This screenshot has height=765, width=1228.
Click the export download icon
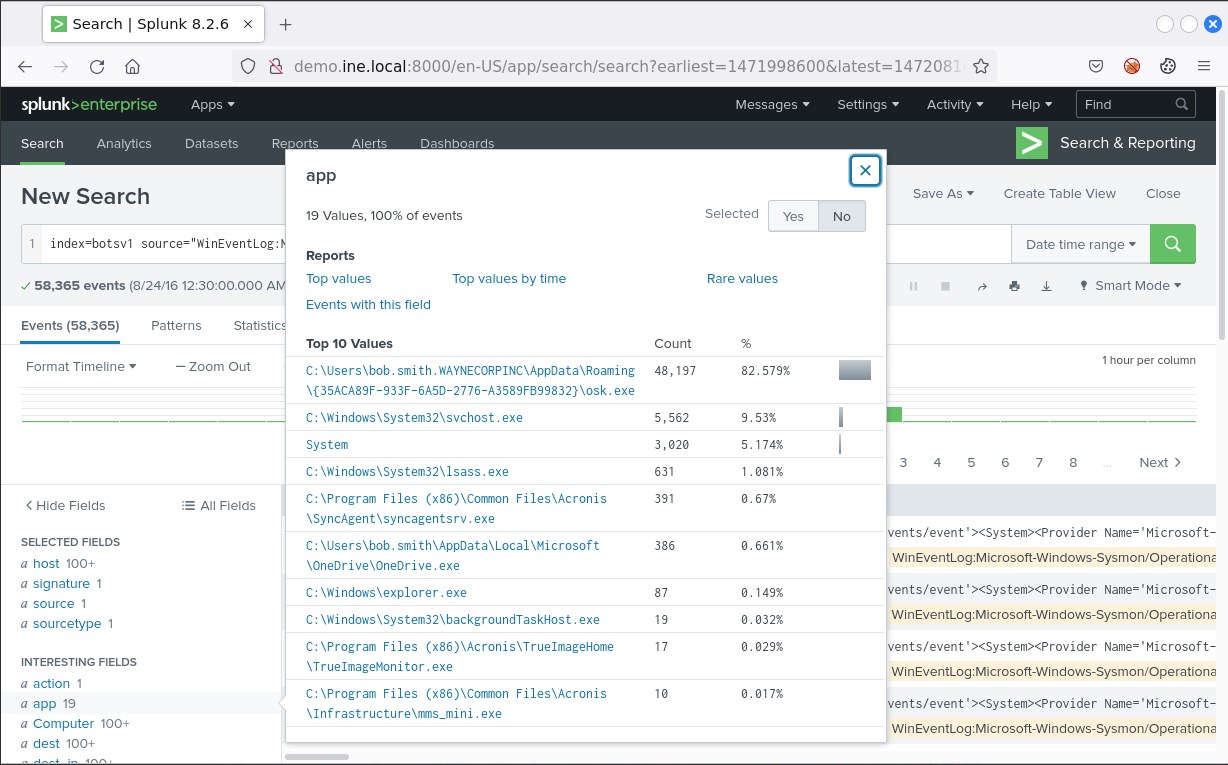coord(1046,286)
